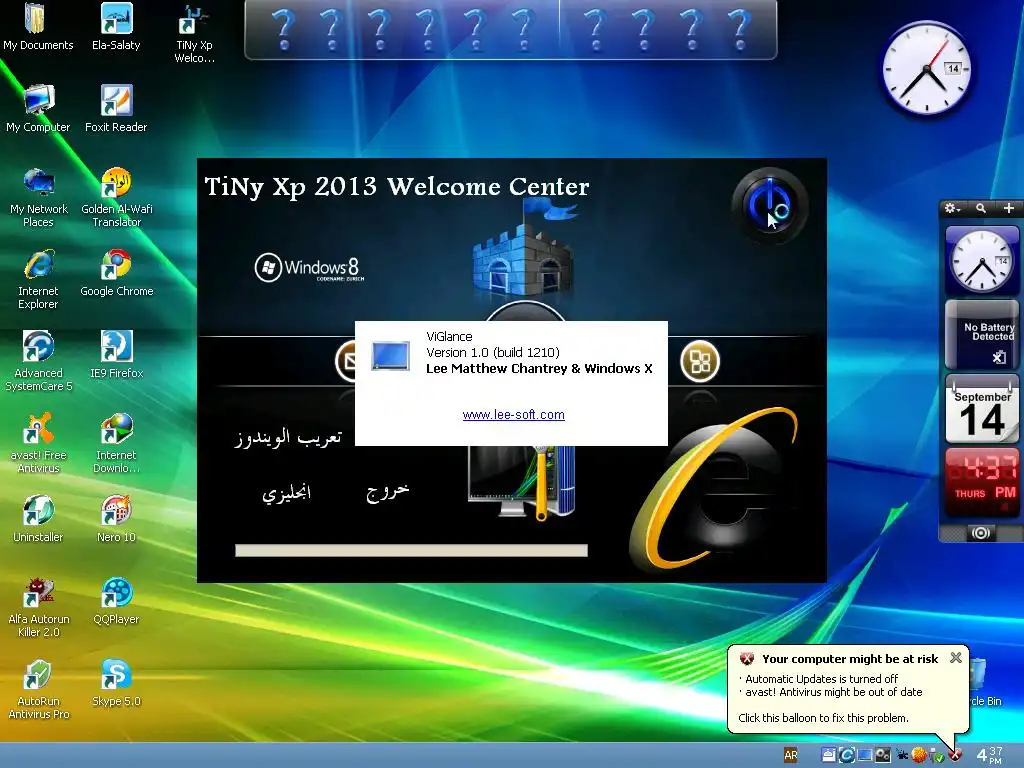Click the monitor with tools icon in Welcome Center
1024x768 pixels.
522,483
